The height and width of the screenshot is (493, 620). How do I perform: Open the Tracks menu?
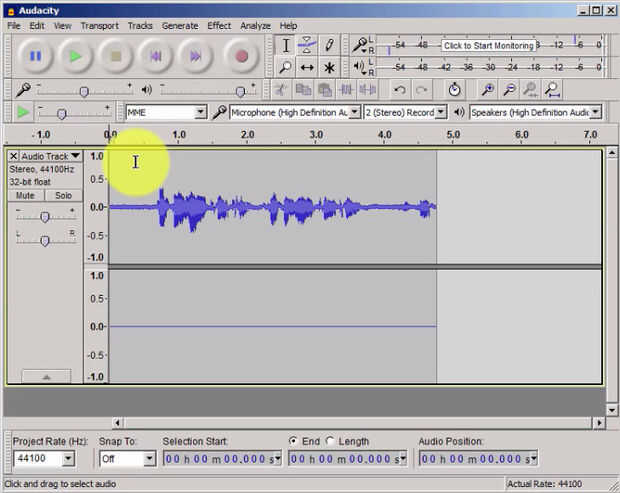[140, 26]
